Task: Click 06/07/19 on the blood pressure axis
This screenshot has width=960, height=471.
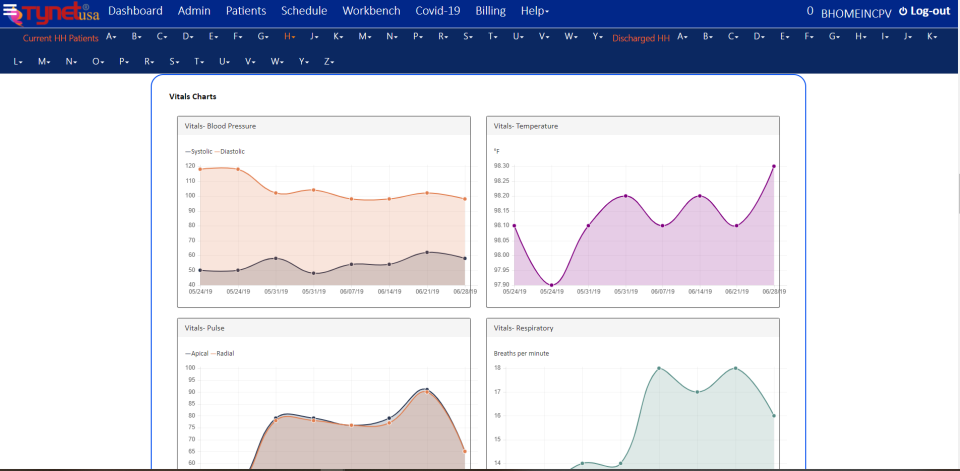Action: click(x=351, y=292)
